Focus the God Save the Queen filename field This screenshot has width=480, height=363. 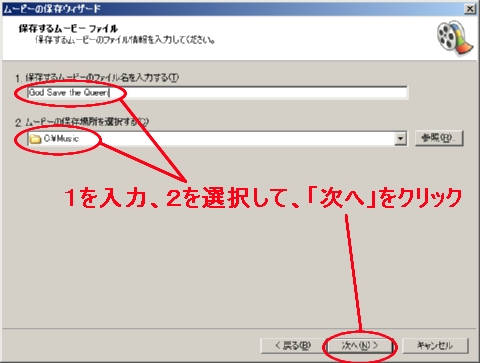point(217,92)
